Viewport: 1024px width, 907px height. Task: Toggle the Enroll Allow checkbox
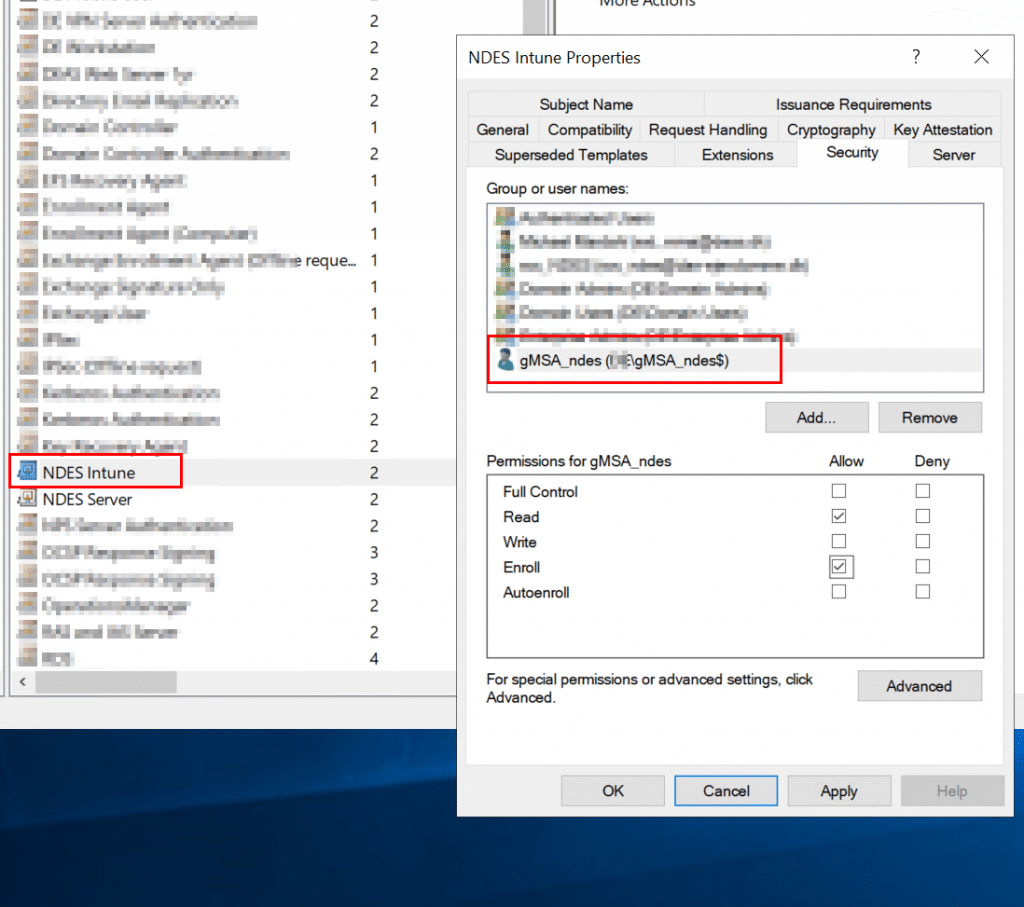pos(839,567)
